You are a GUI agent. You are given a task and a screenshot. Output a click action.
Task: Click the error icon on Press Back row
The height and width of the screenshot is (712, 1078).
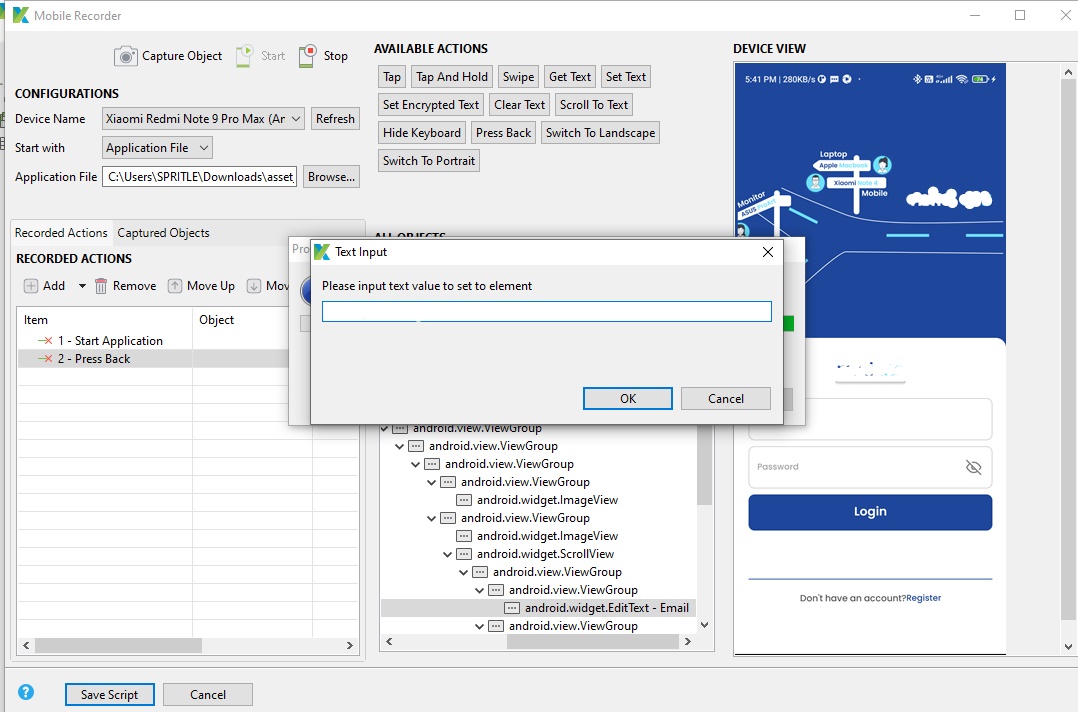tap(45, 359)
